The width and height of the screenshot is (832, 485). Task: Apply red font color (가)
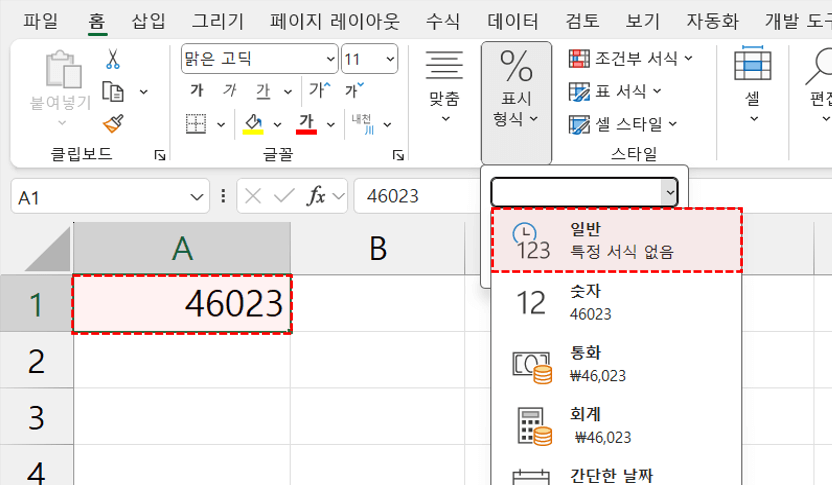click(306, 124)
